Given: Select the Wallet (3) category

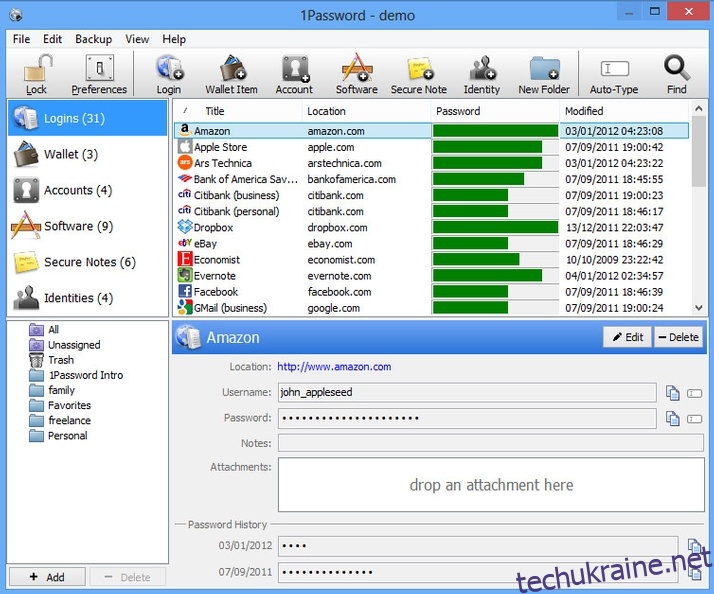Looking at the screenshot, I should point(87,154).
